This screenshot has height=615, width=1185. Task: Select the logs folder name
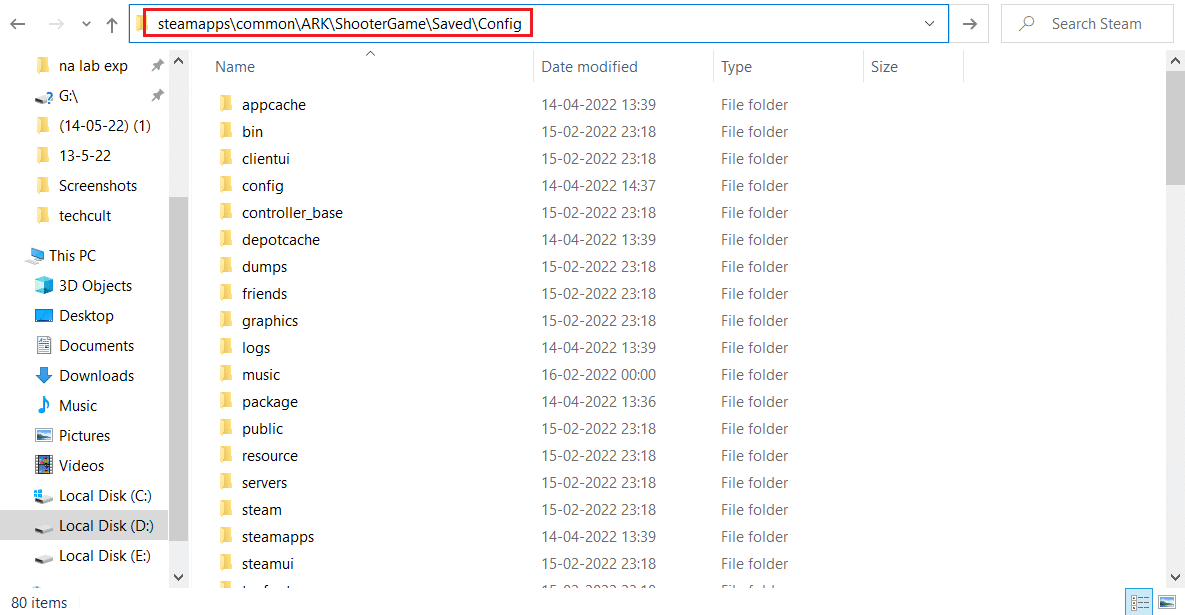(x=255, y=348)
